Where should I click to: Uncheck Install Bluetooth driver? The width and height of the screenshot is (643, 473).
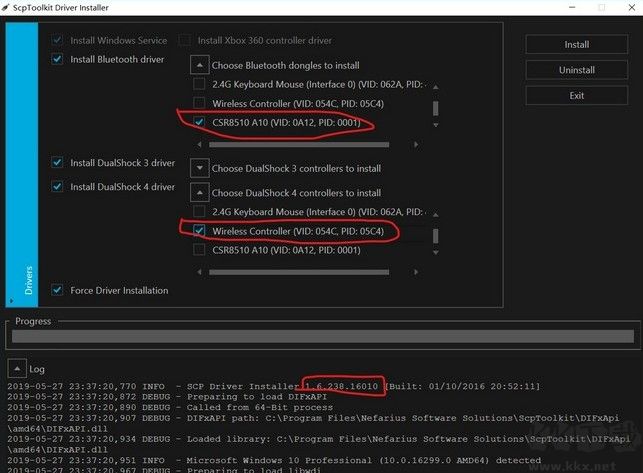point(57,59)
